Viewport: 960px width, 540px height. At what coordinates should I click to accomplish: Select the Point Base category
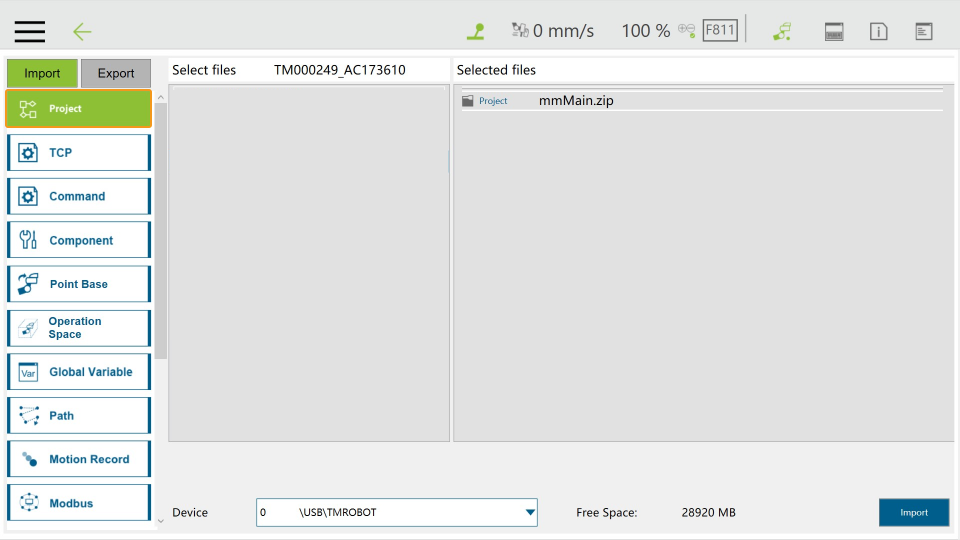coord(78,284)
